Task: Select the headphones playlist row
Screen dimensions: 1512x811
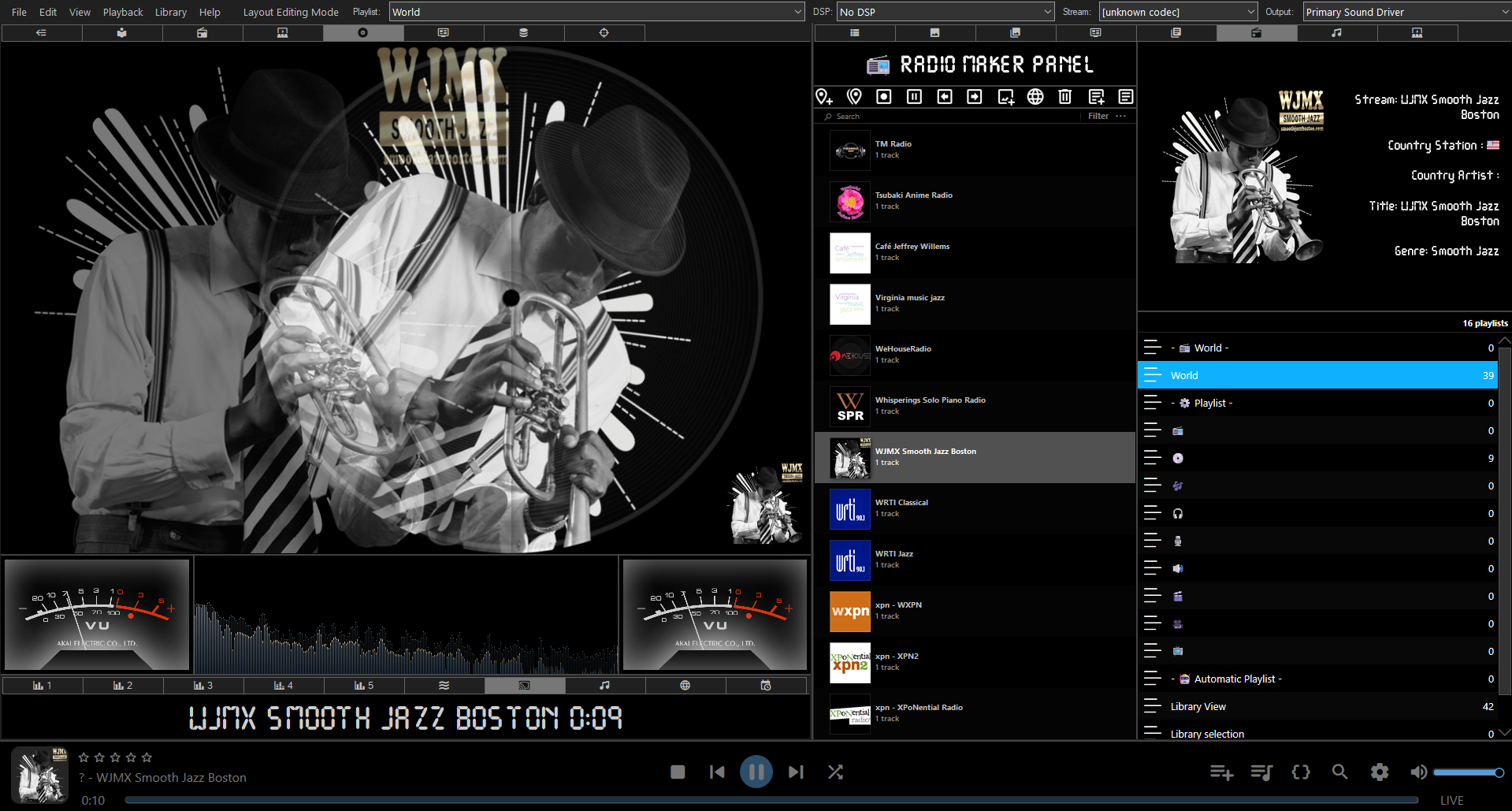Action: (x=1317, y=513)
